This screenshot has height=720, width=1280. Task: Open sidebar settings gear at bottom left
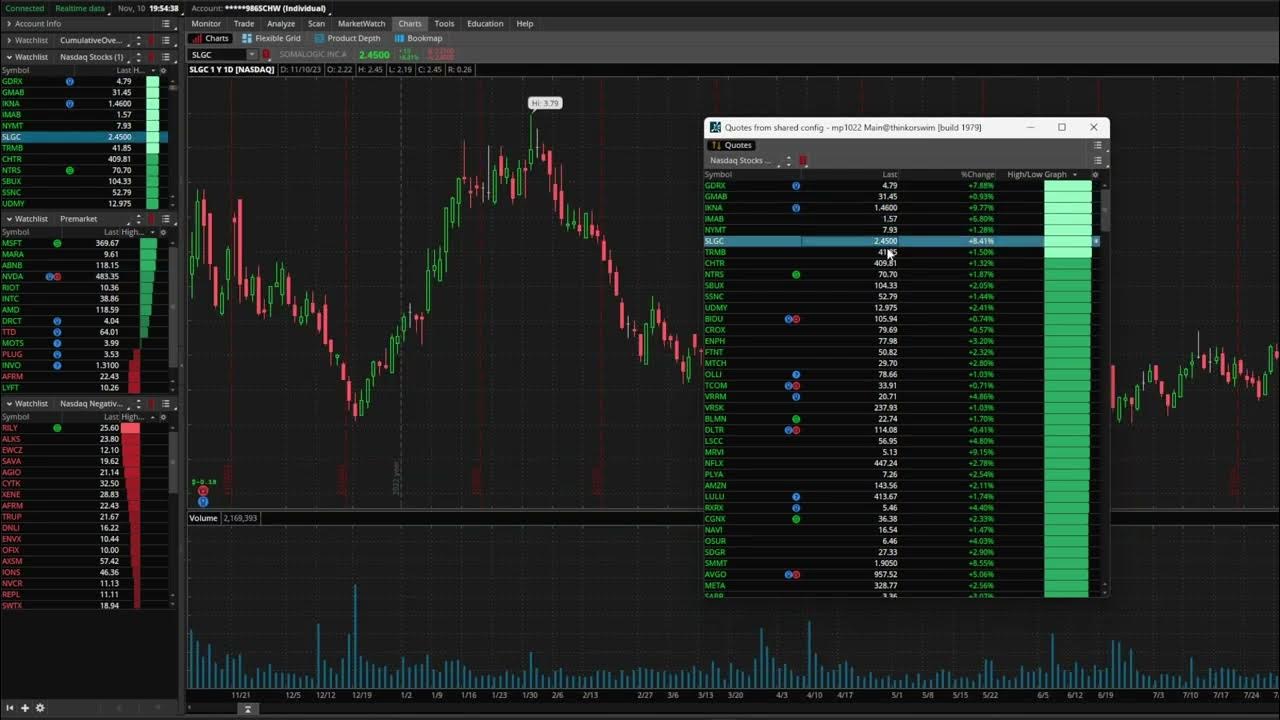40,708
